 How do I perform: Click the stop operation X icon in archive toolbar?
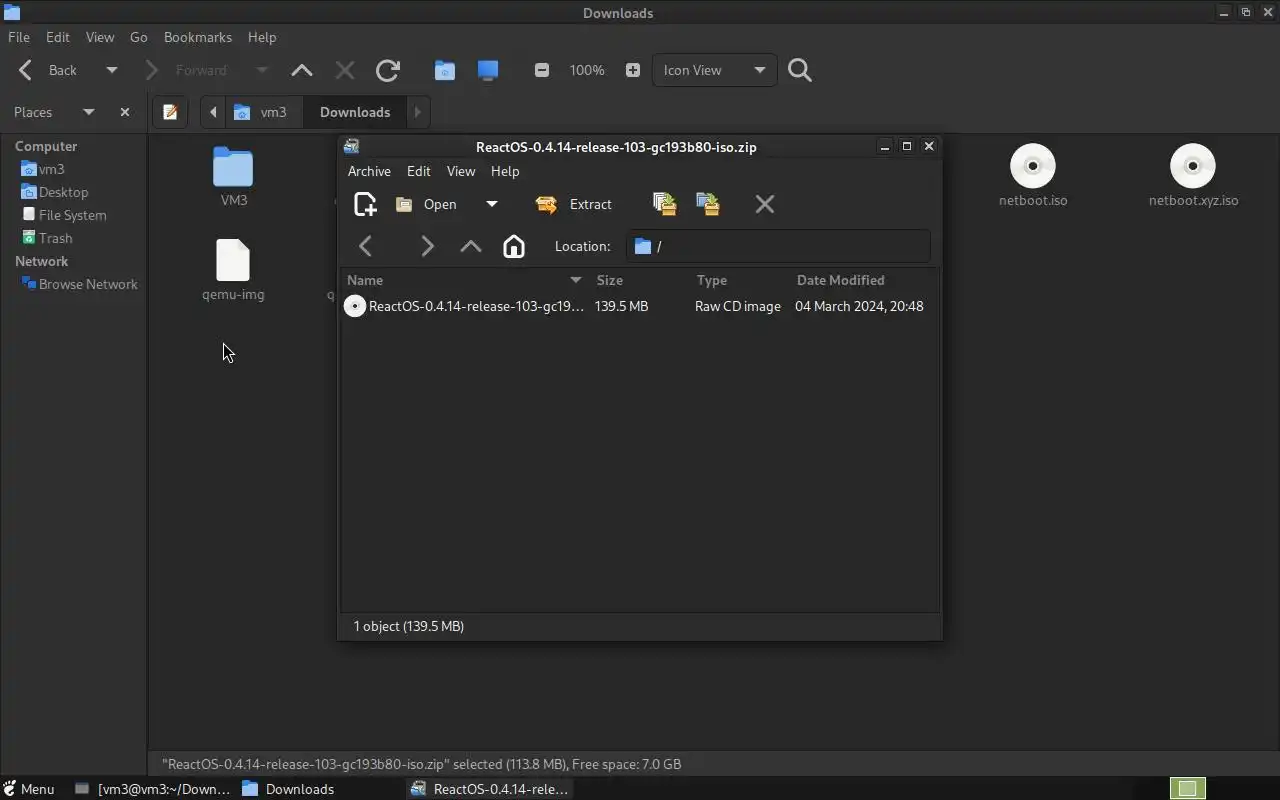click(765, 204)
